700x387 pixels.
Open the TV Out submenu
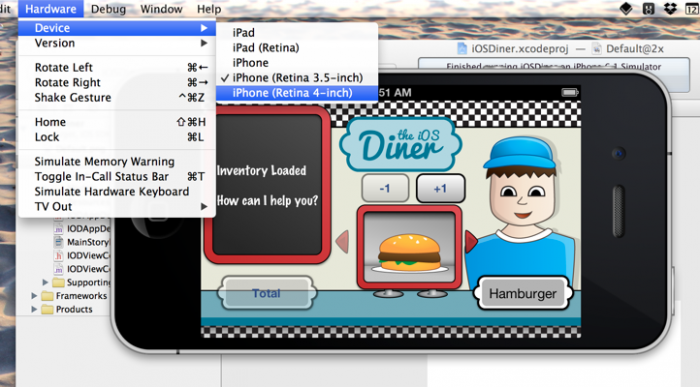[117, 207]
